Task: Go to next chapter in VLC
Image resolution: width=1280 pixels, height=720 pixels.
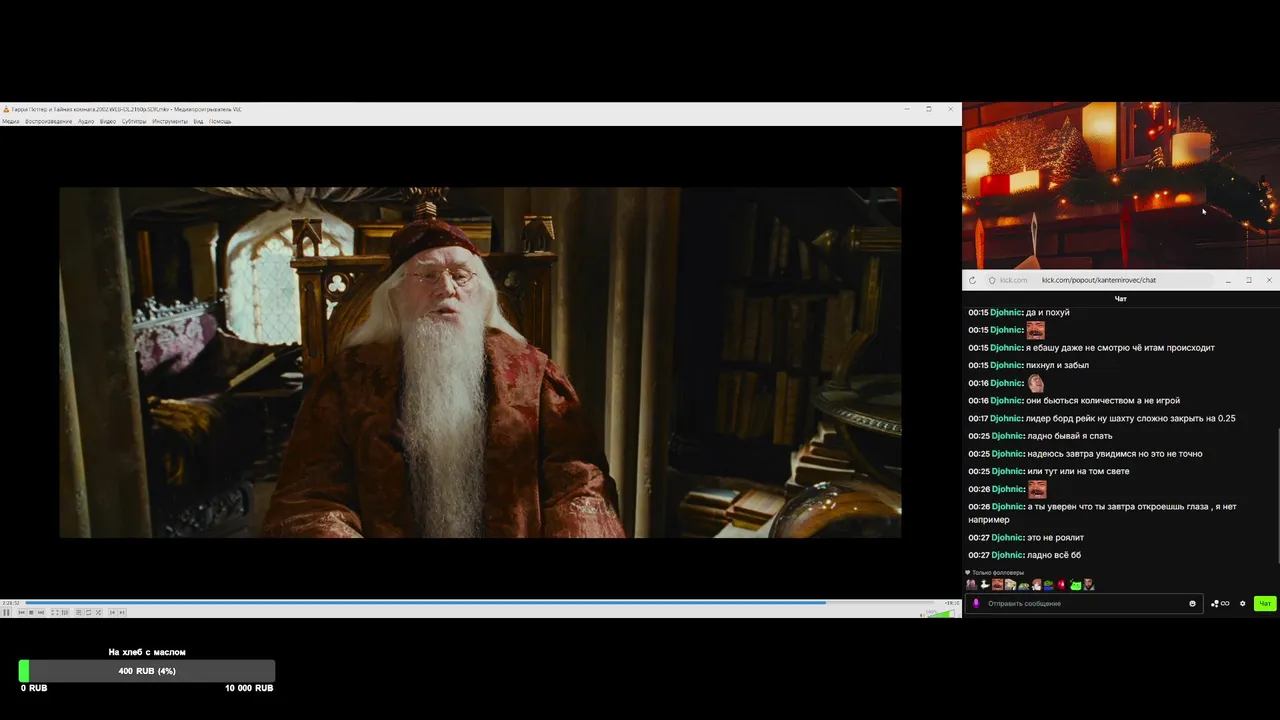Action: coord(122,612)
